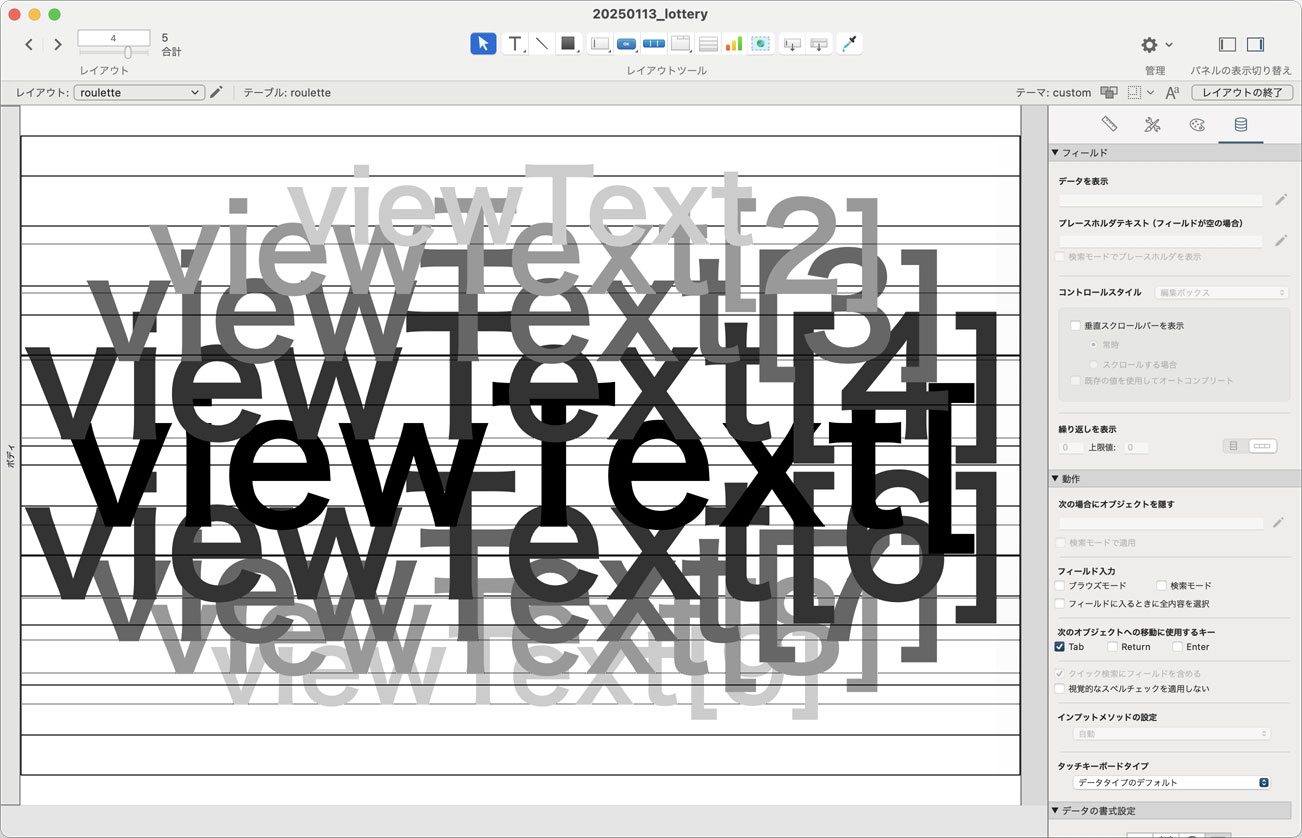Click the Part tool icon

pyautogui.click(x=819, y=43)
